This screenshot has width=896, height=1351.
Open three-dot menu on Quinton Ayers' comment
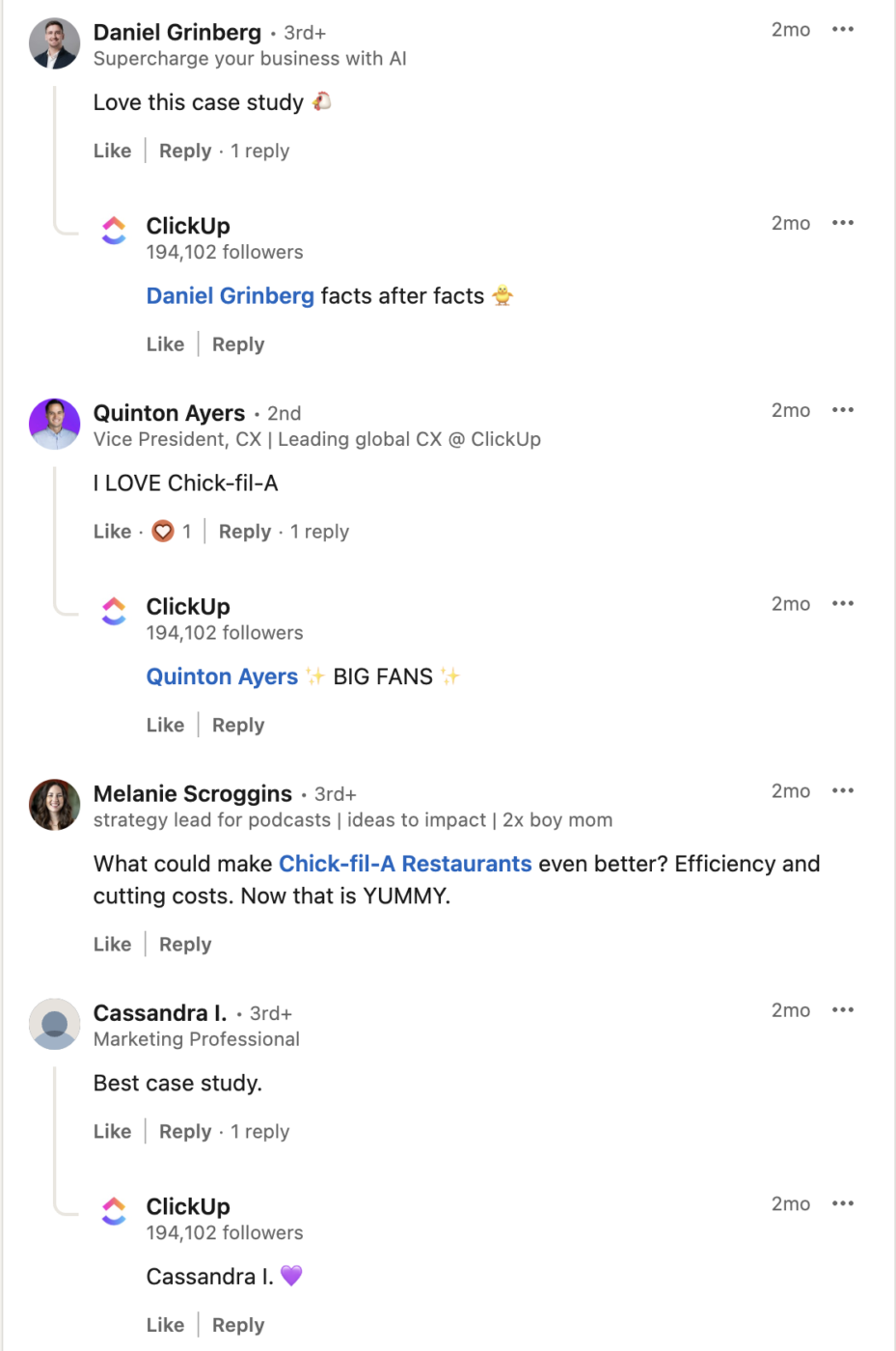843,410
